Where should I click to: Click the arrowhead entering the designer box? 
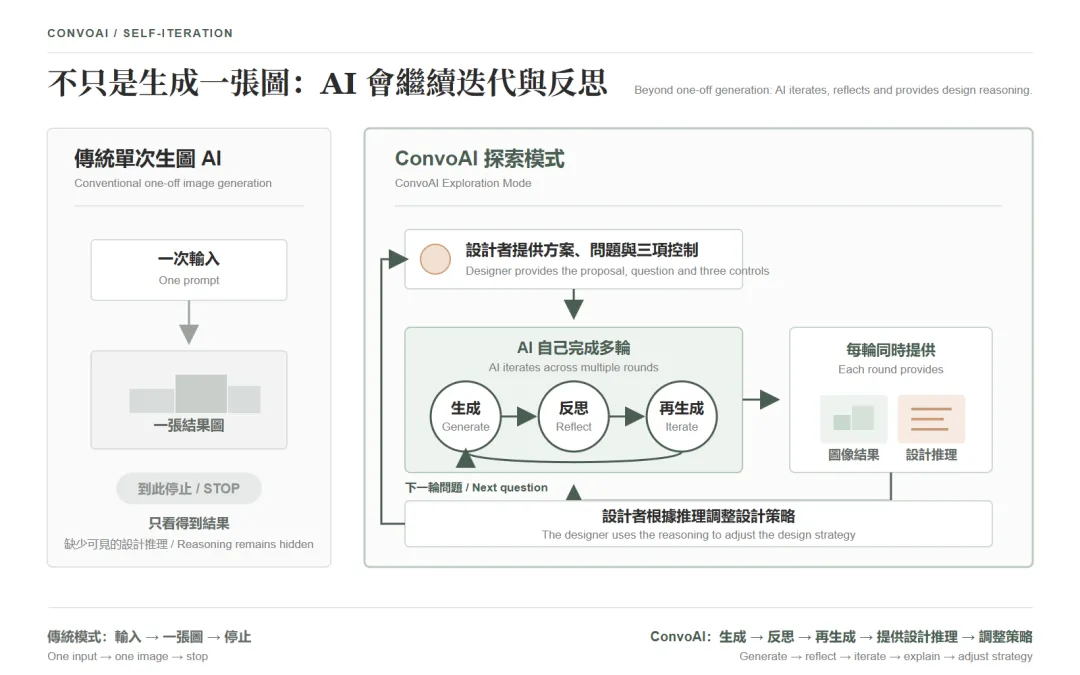(x=398, y=260)
